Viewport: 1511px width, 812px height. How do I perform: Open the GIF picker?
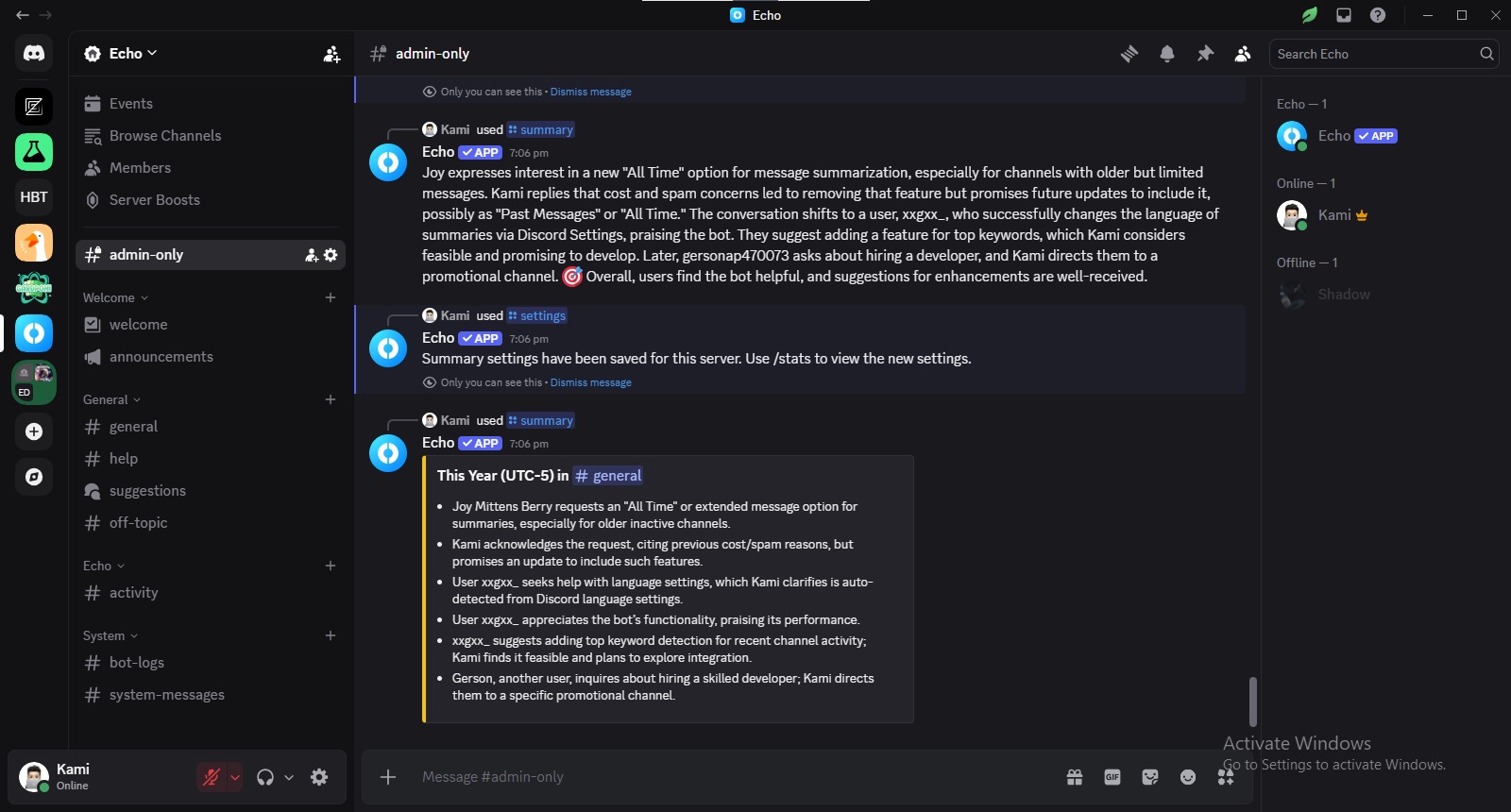pyautogui.click(x=1112, y=777)
